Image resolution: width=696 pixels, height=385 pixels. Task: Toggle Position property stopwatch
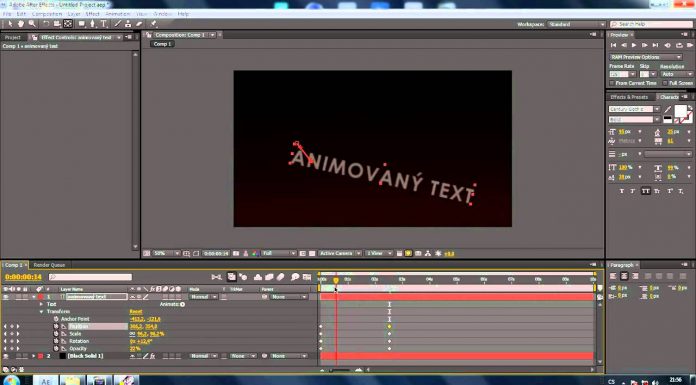coord(56,326)
